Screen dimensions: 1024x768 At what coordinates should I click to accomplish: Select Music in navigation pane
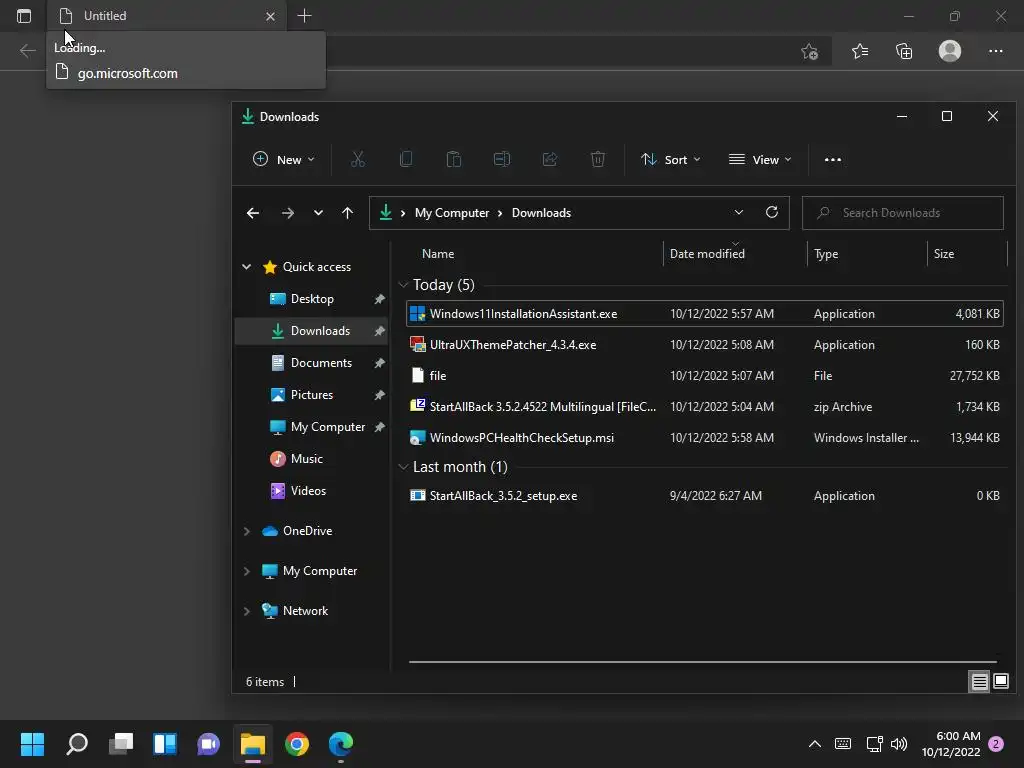pos(312,458)
